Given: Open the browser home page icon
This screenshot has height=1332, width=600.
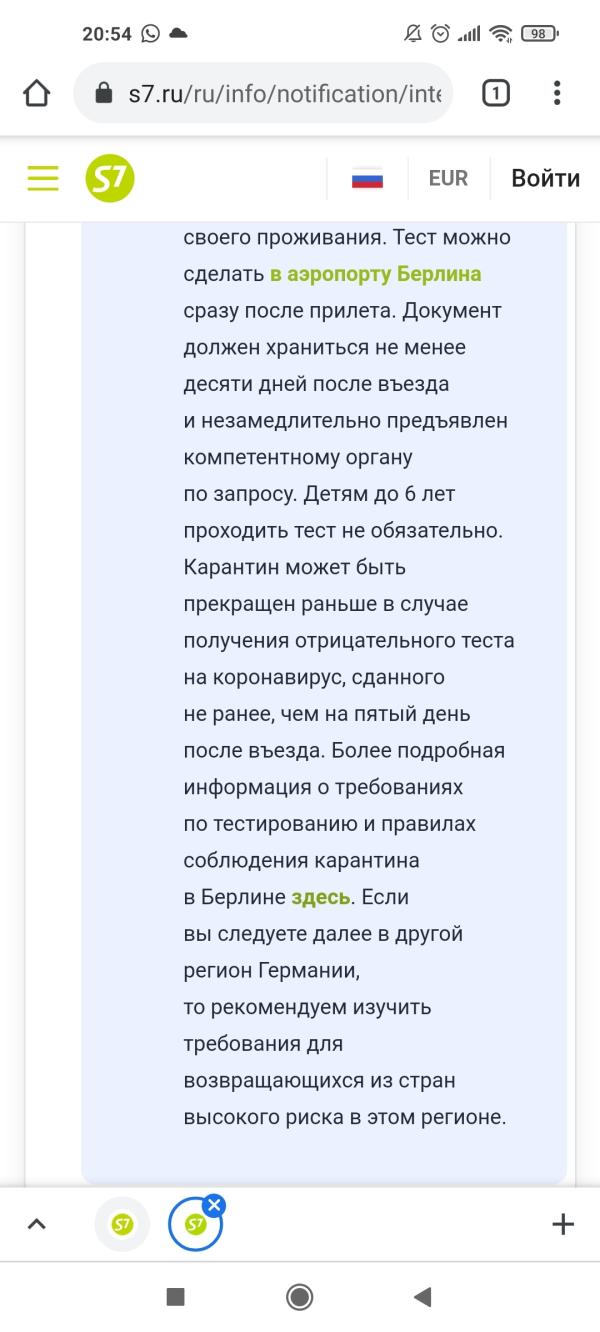Looking at the screenshot, I should pyautogui.click(x=36, y=94).
